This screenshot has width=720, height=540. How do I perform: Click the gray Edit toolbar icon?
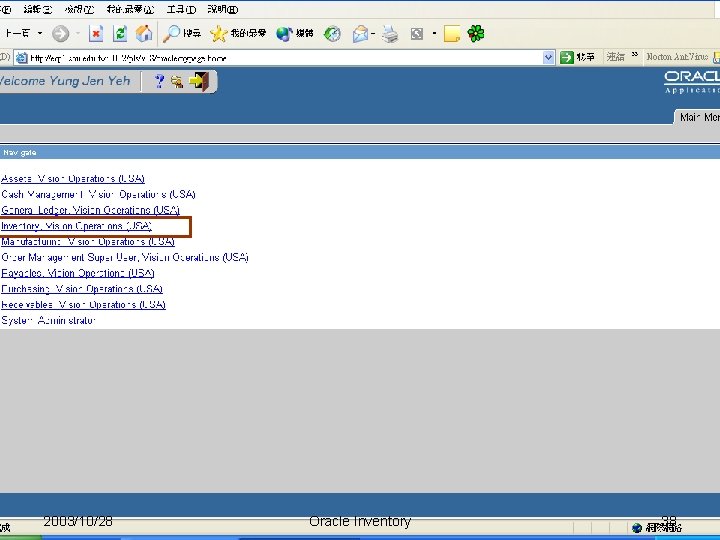(416, 34)
